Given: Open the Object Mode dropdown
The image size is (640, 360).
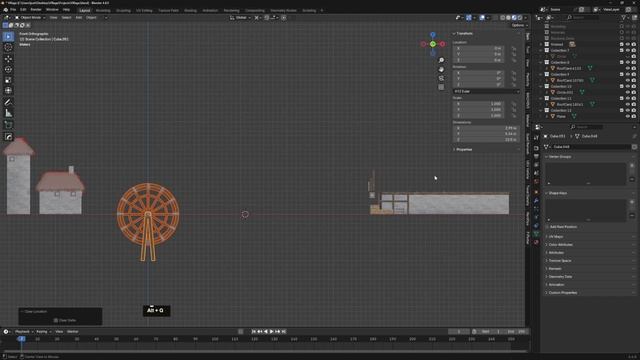Looking at the screenshot, I should tap(30, 18).
